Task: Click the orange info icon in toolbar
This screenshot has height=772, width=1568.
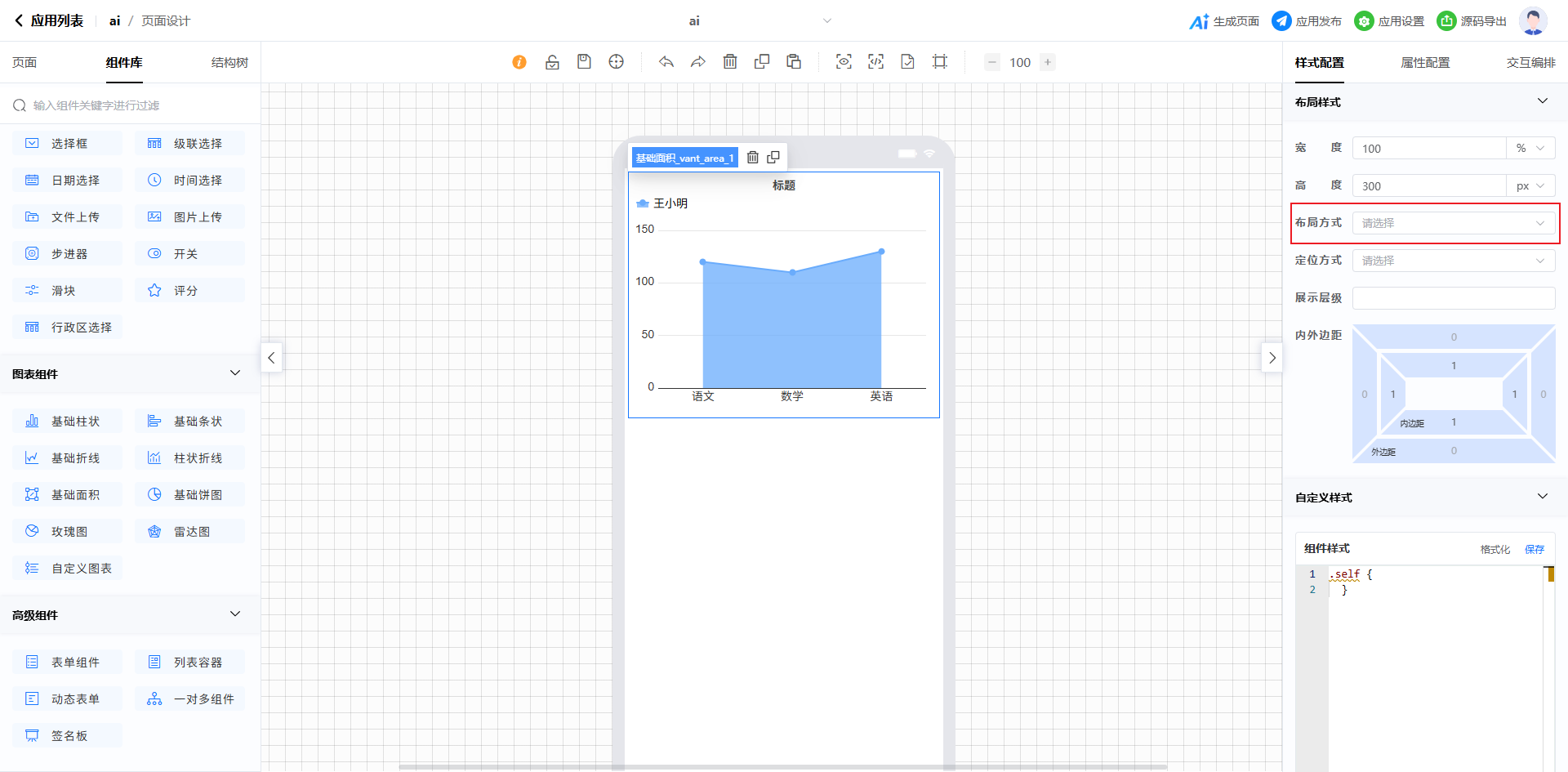Action: coord(519,62)
